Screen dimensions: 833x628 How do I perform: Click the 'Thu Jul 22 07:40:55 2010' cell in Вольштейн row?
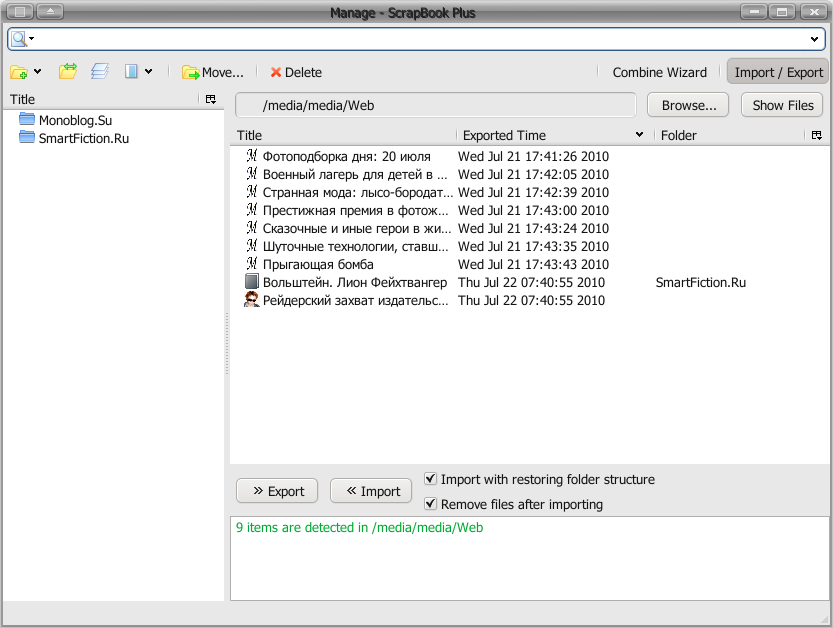531,283
